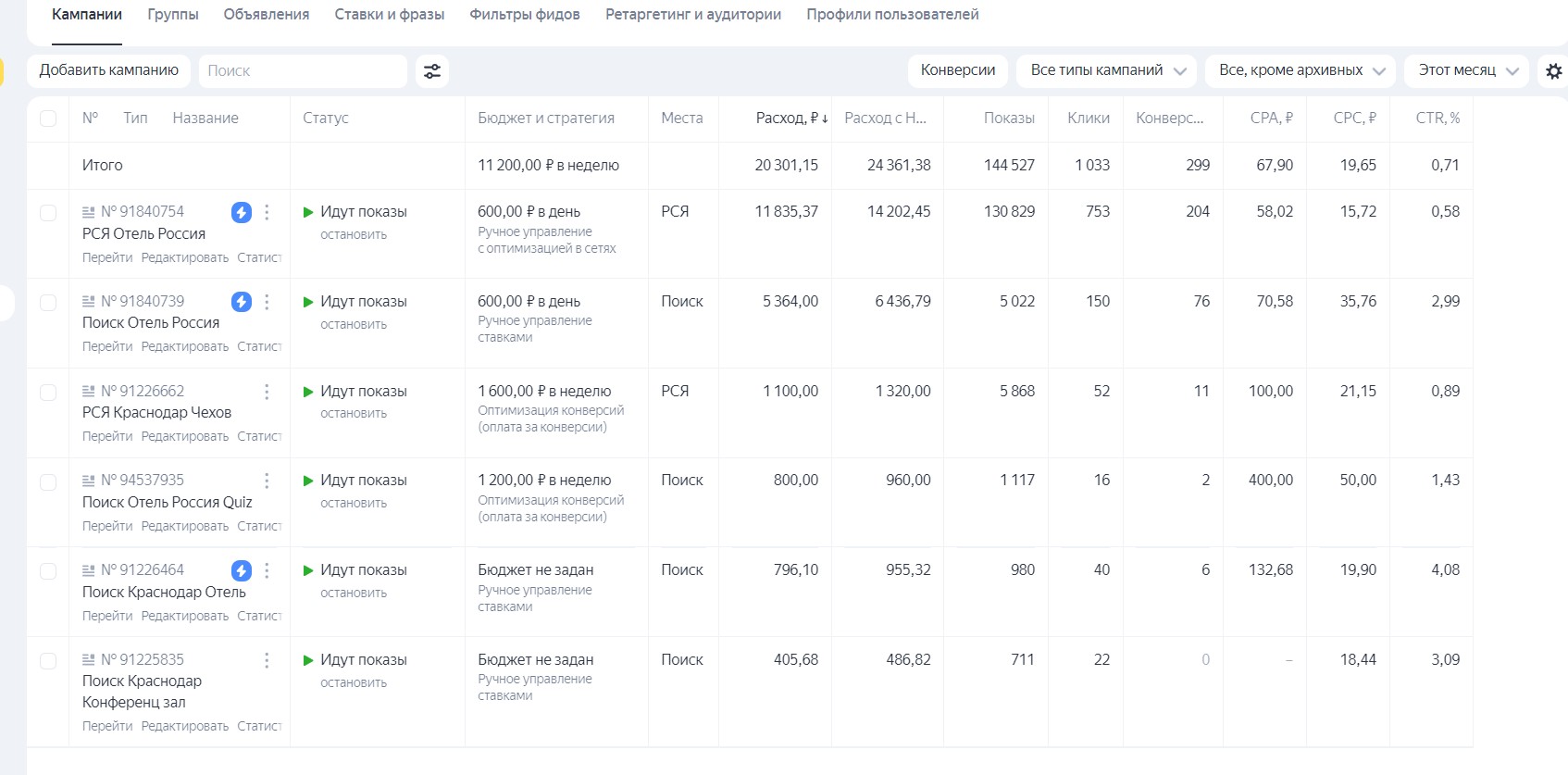
Task: Click Редактировать link under Поиск Отель Россия
Action: click(184, 346)
